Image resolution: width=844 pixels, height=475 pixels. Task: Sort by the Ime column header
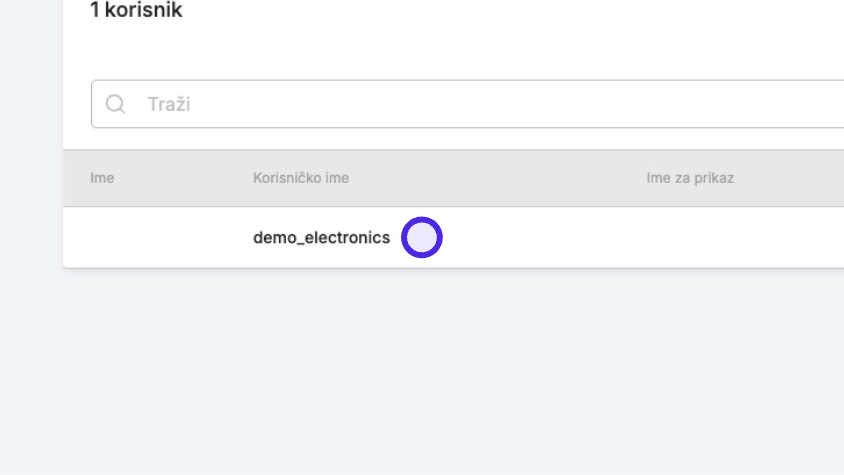(102, 178)
